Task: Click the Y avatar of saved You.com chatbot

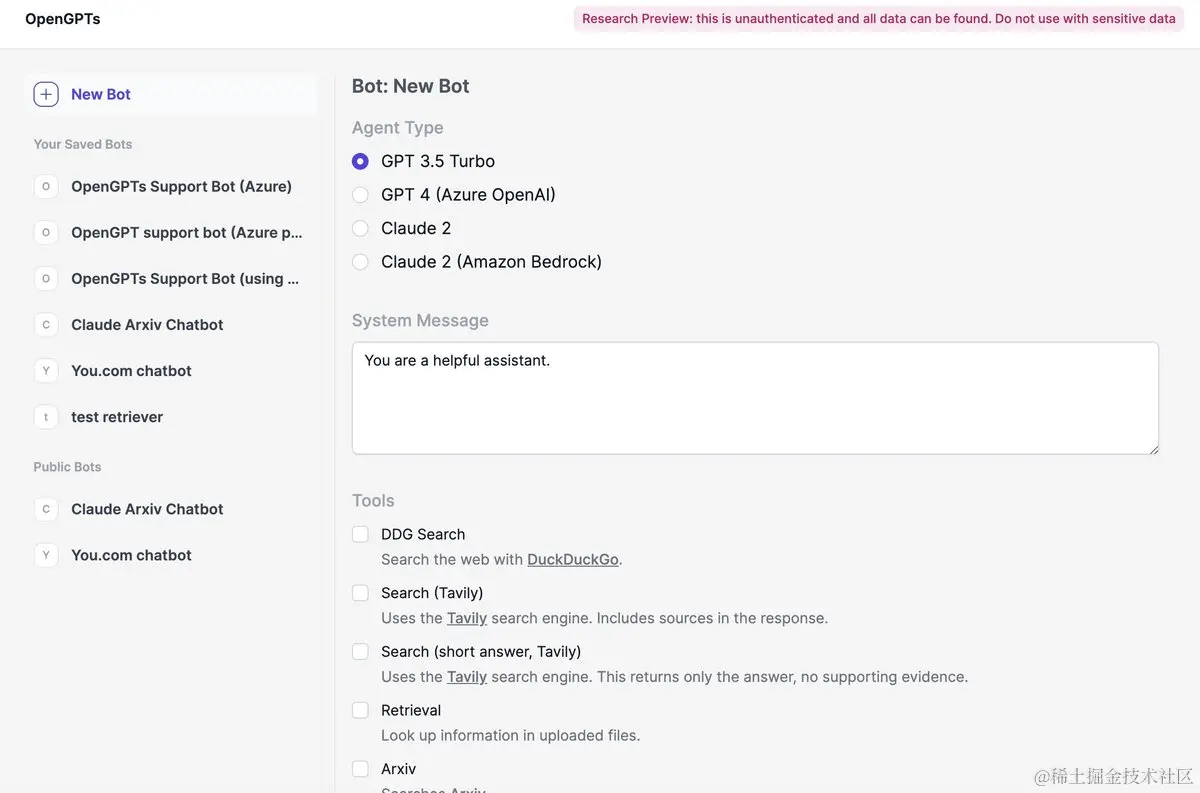Action: (46, 370)
